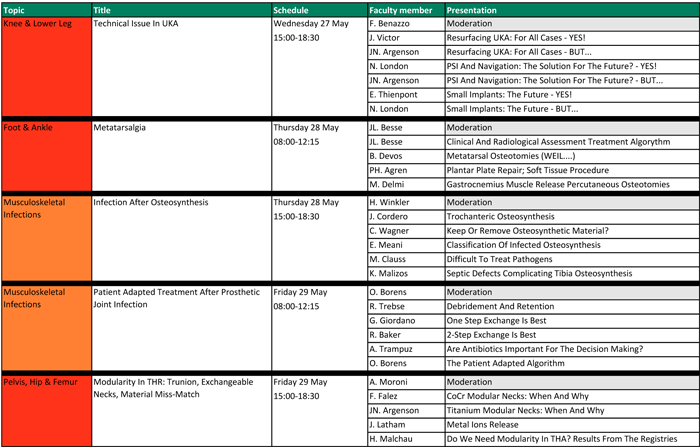
Task: Select the Wednesday 27 May schedule text
Action: tap(311, 24)
